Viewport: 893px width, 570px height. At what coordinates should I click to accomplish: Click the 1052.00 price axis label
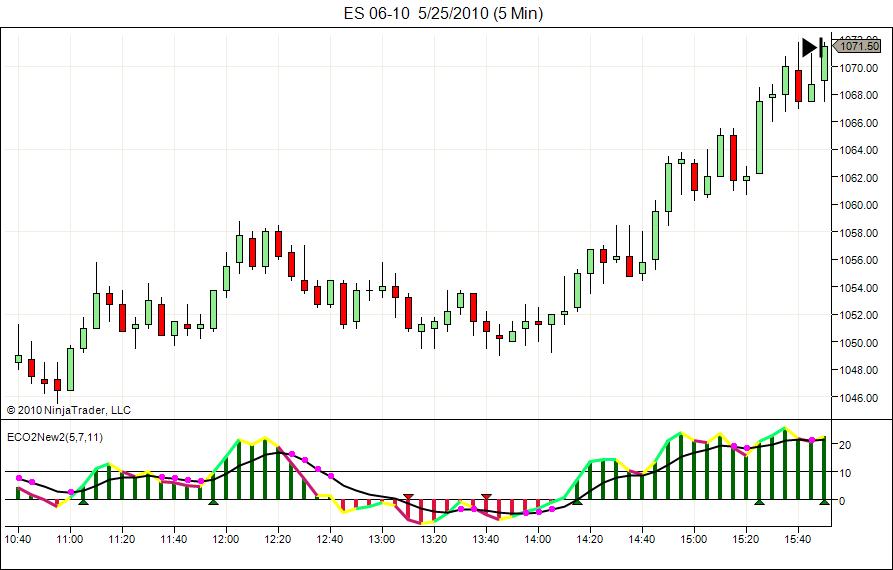pos(859,315)
